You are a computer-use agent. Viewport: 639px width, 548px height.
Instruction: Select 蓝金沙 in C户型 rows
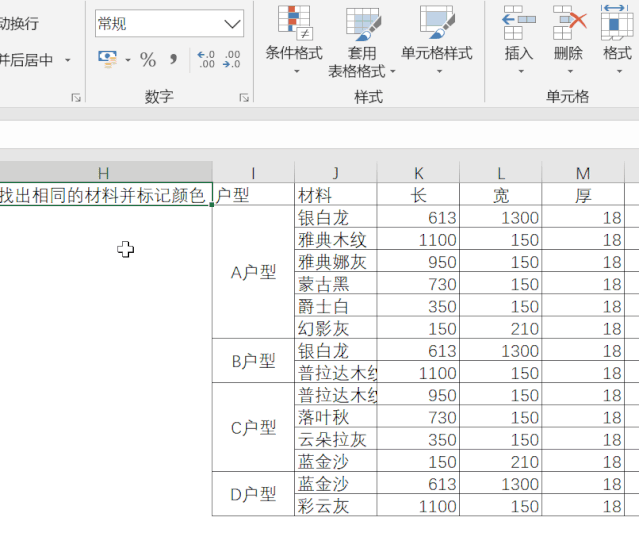336,461
